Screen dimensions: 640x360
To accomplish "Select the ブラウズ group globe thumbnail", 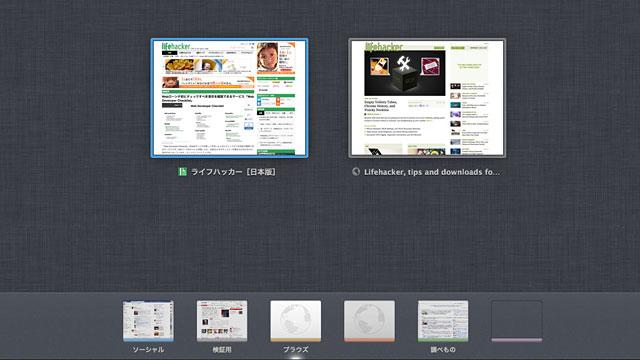I will click(296, 321).
